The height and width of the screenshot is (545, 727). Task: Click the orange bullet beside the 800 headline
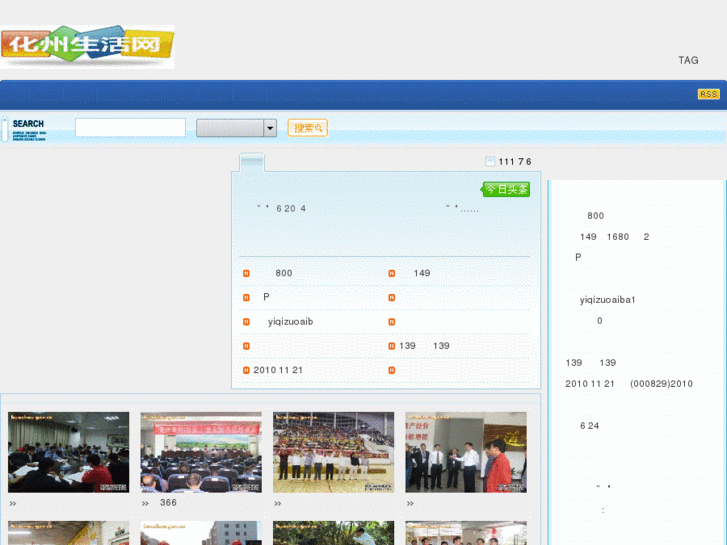246,273
